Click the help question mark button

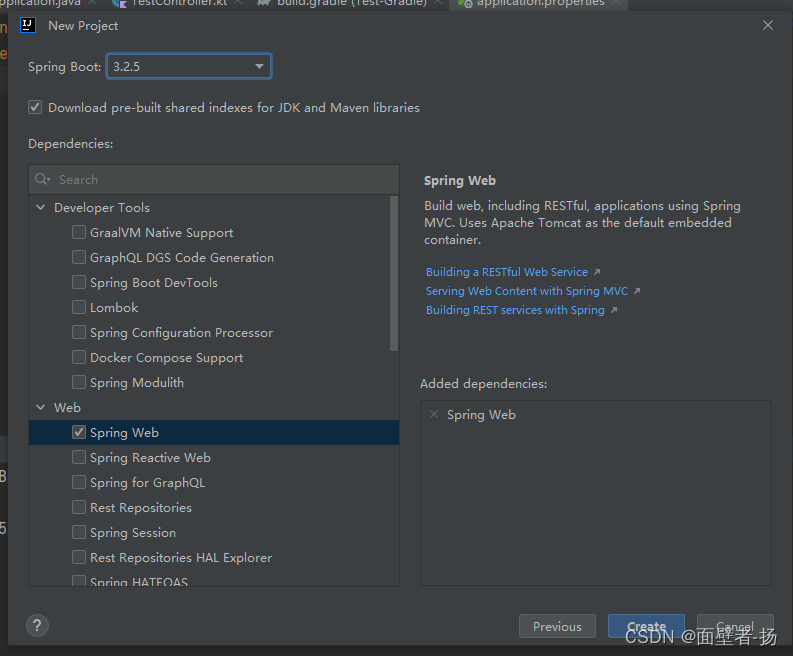pyautogui.click(x=37, y=626)
